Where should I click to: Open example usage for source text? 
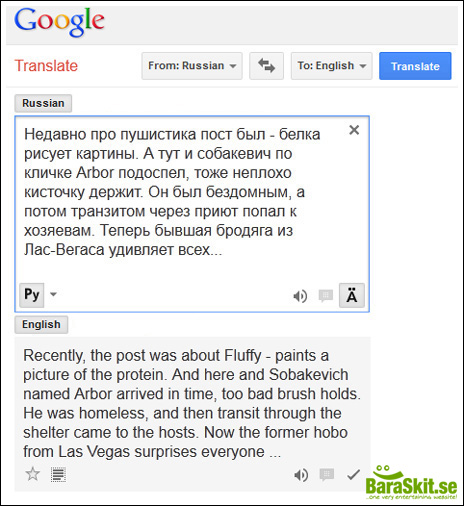tap(326, 295)
